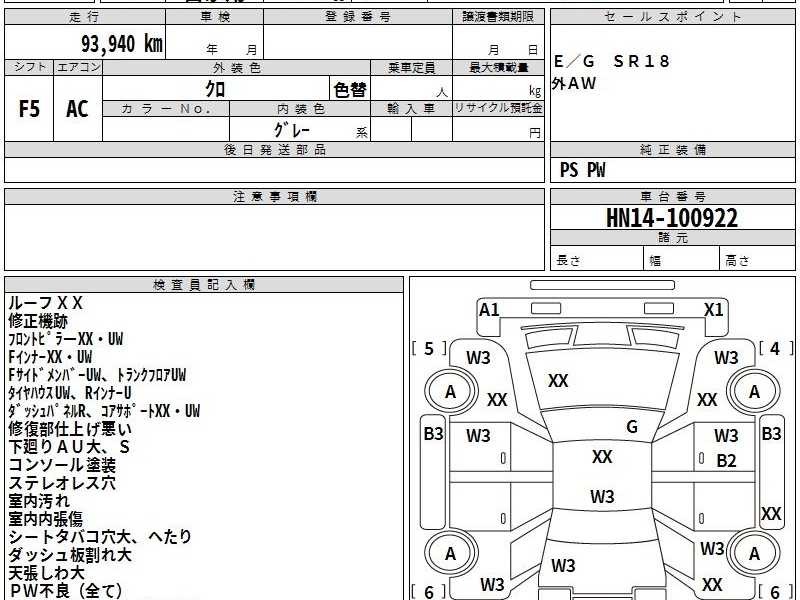
Task: Click the mileage value 93,940 km
Action: [x=122, y=44]
